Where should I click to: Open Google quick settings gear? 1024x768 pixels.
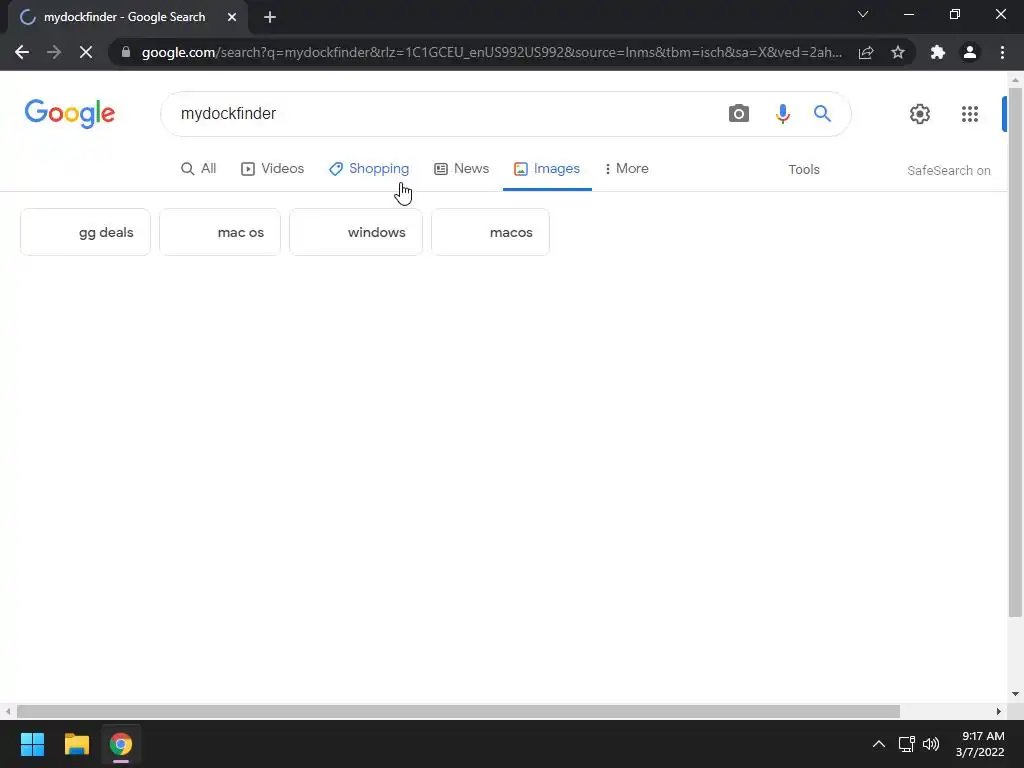click(x=920, y=114)
